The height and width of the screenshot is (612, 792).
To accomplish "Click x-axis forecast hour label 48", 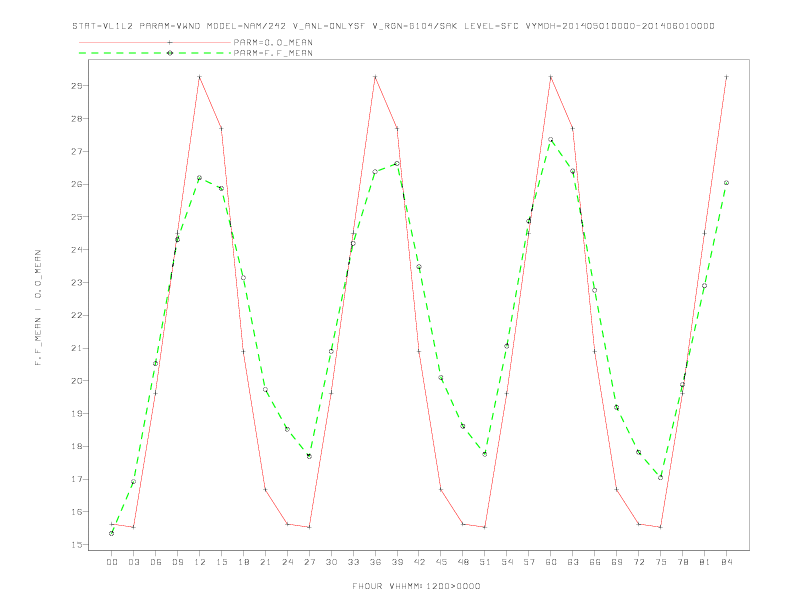I will 463,562.
